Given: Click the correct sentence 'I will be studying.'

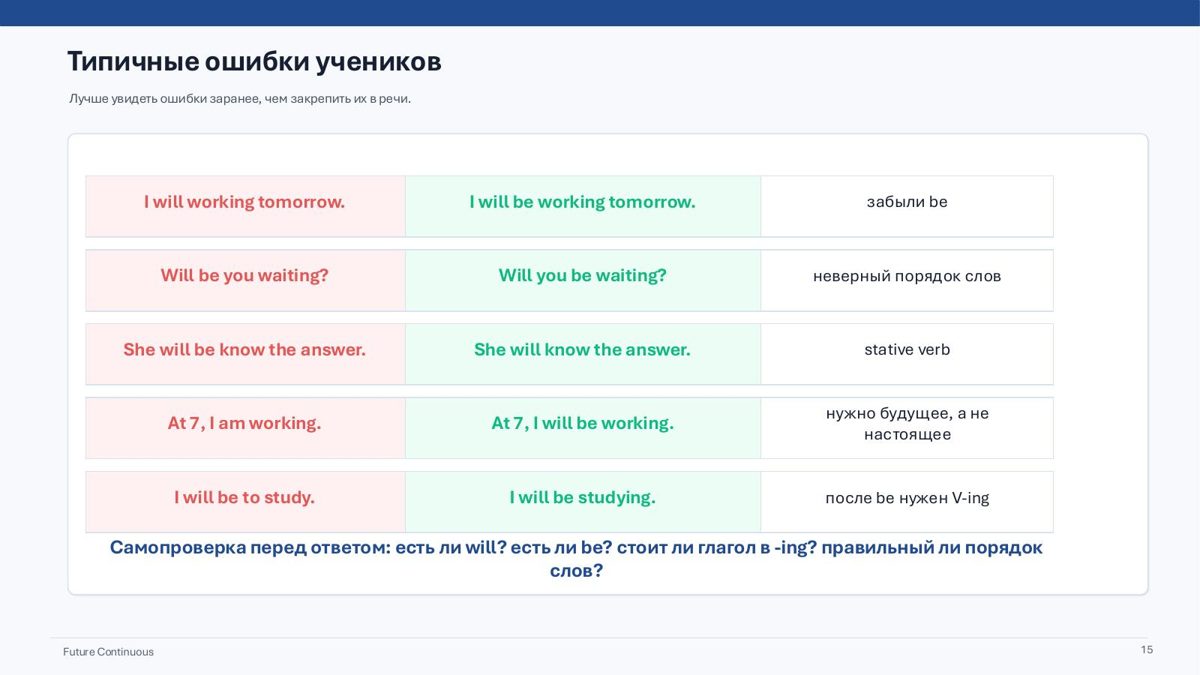Looking at the screenshot, I should [x=582, y=498].
